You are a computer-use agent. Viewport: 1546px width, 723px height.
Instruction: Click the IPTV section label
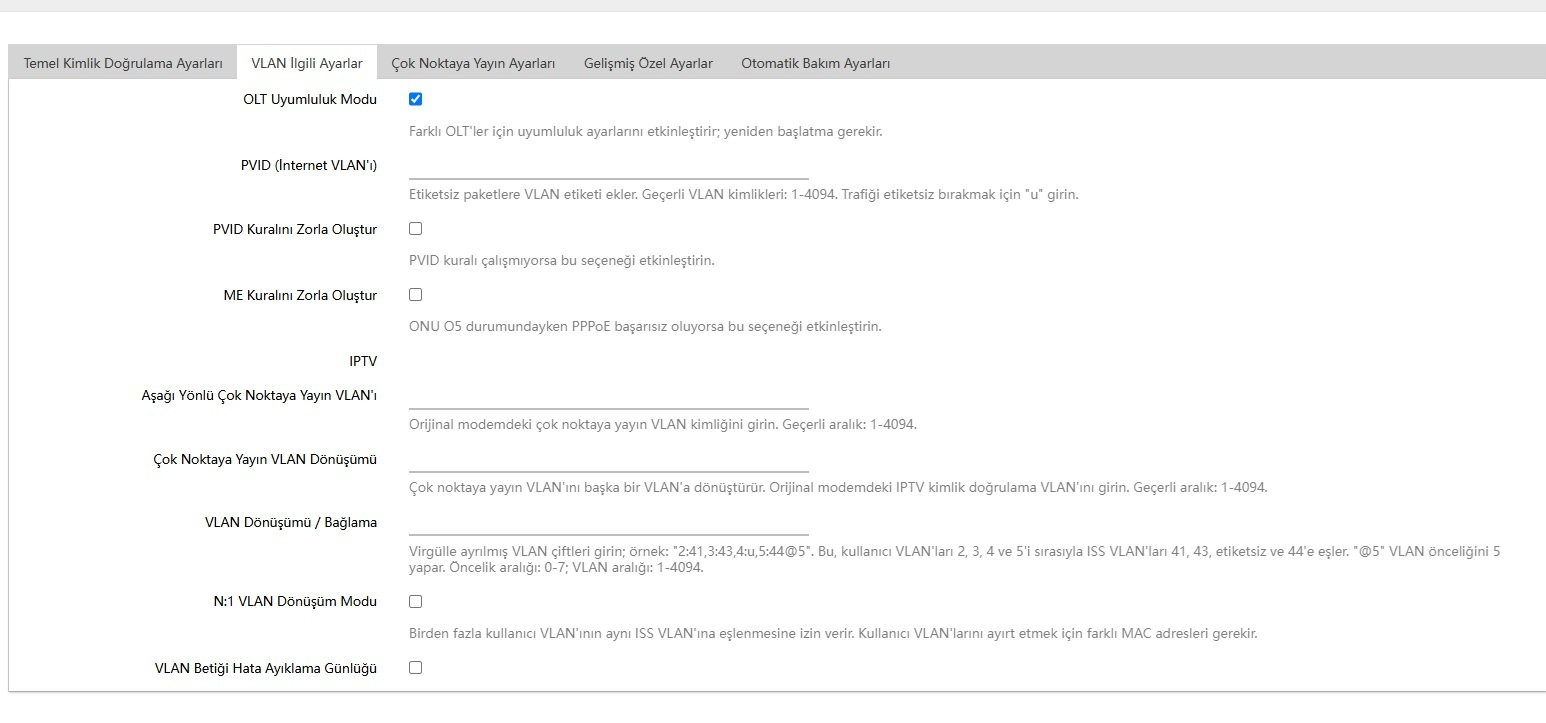tap(363, 361)
